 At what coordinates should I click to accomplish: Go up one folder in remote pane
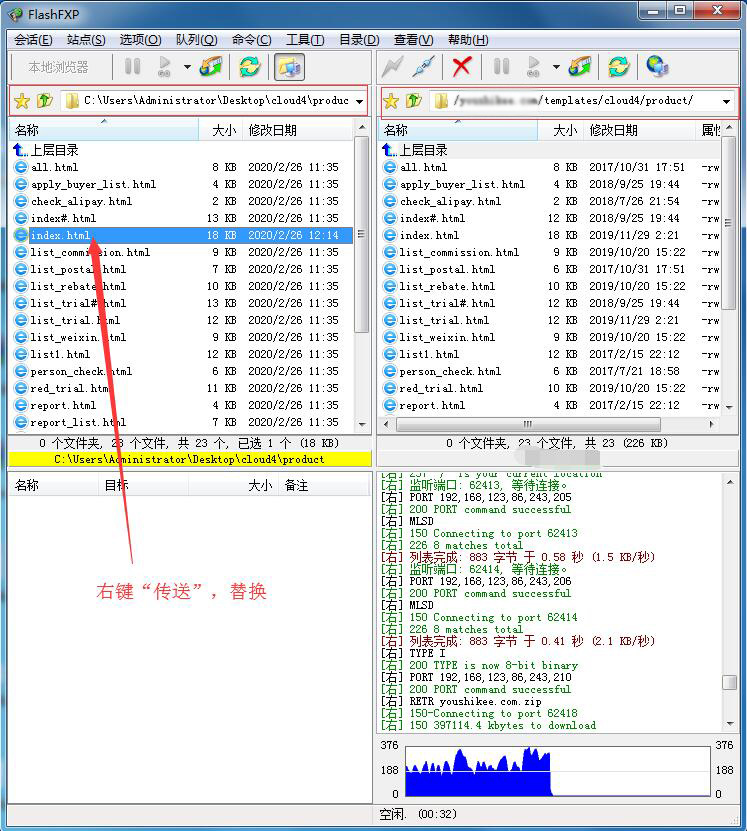click(x=414, y=101)
